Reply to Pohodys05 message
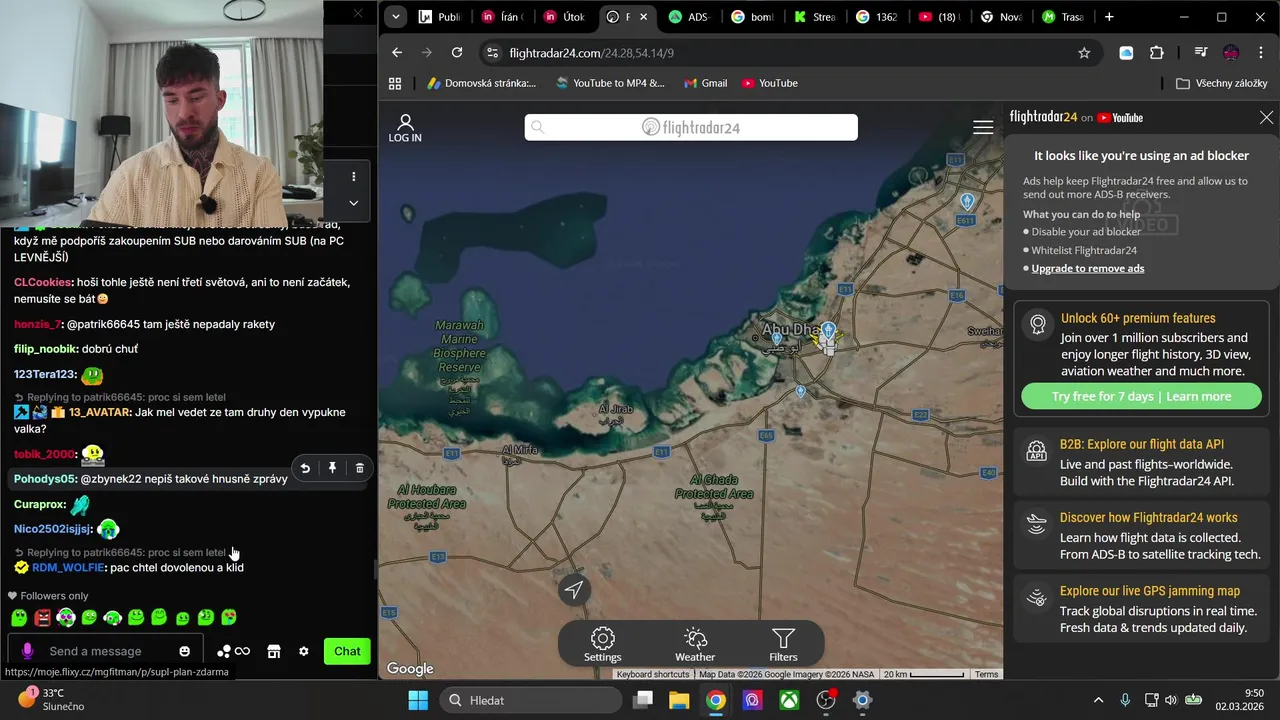Screen dimensions: 1280x720 tap(305, 468)
